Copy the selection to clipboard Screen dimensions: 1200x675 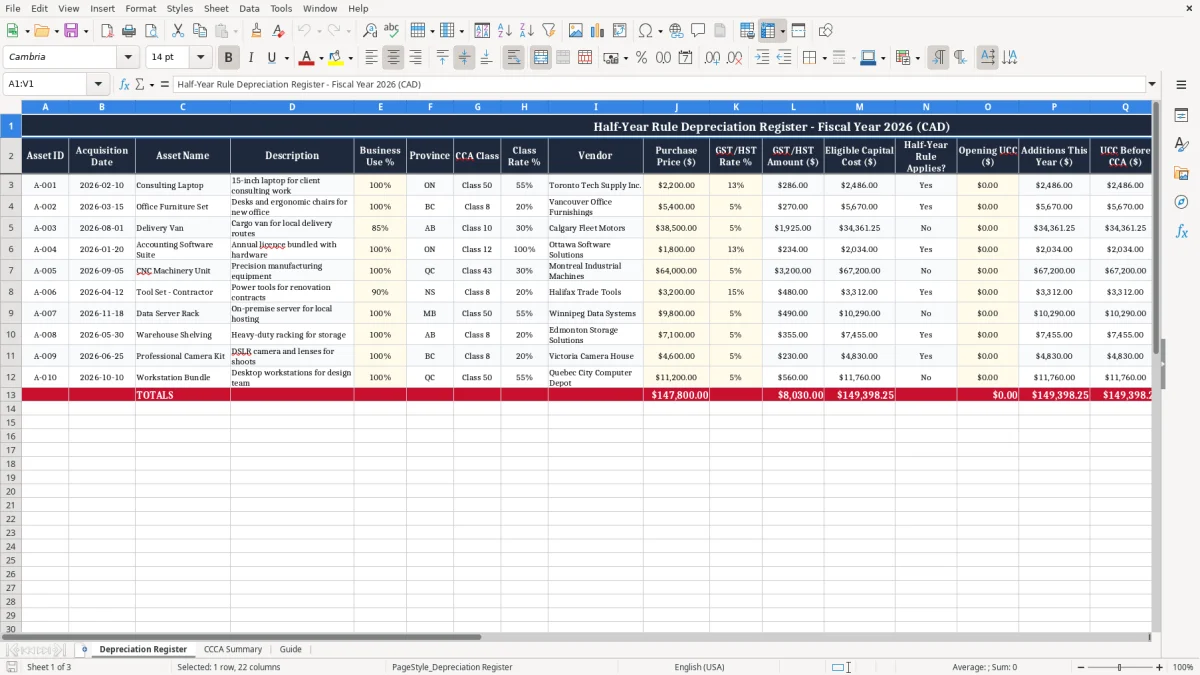tap(200, 31)
